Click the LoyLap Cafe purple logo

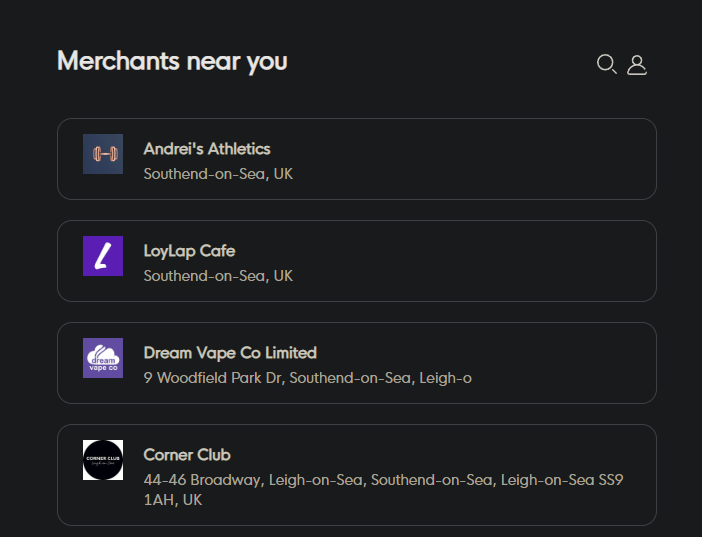coord(103,256)
